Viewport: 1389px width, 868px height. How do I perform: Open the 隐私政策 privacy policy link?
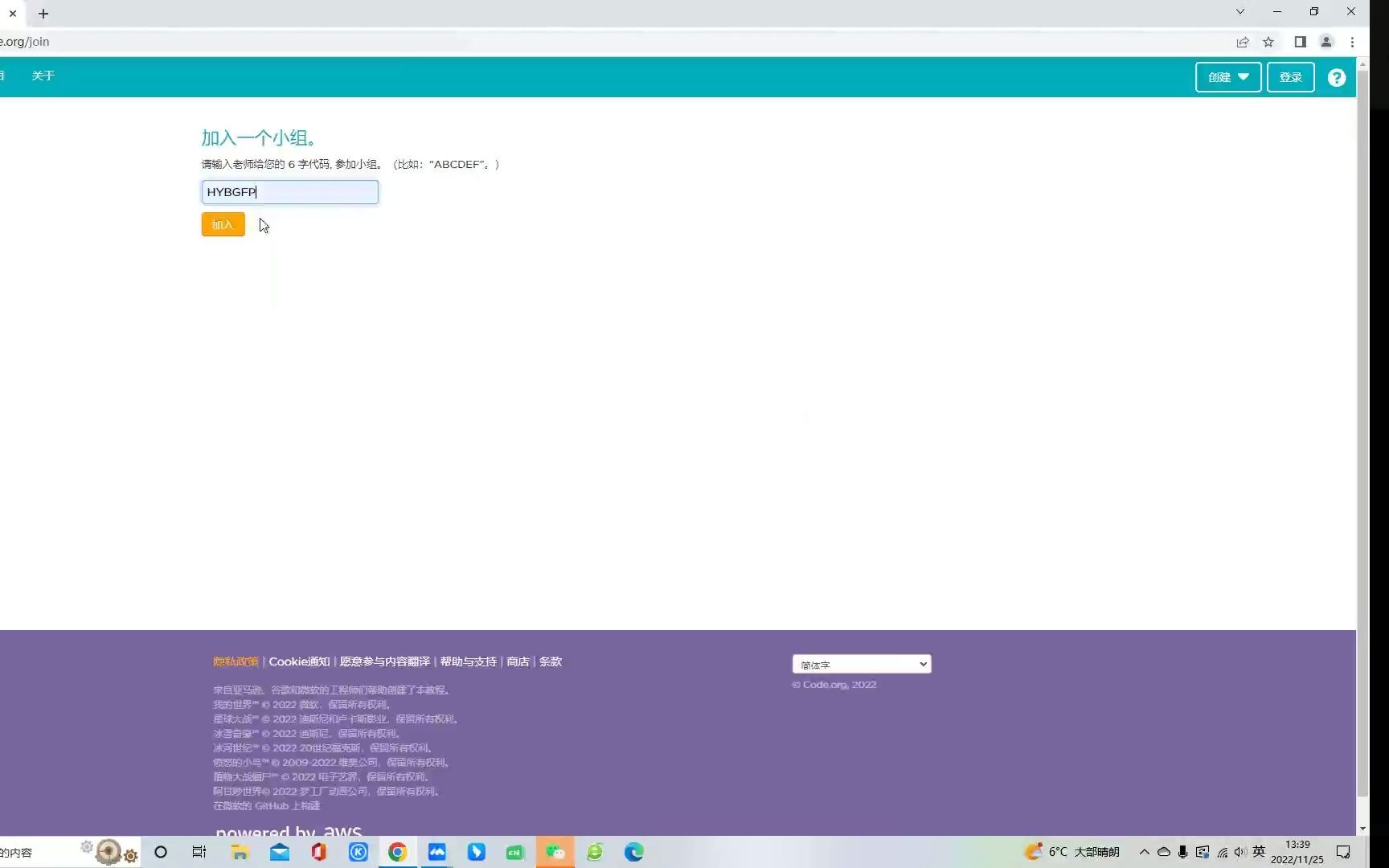click(236, 661)
